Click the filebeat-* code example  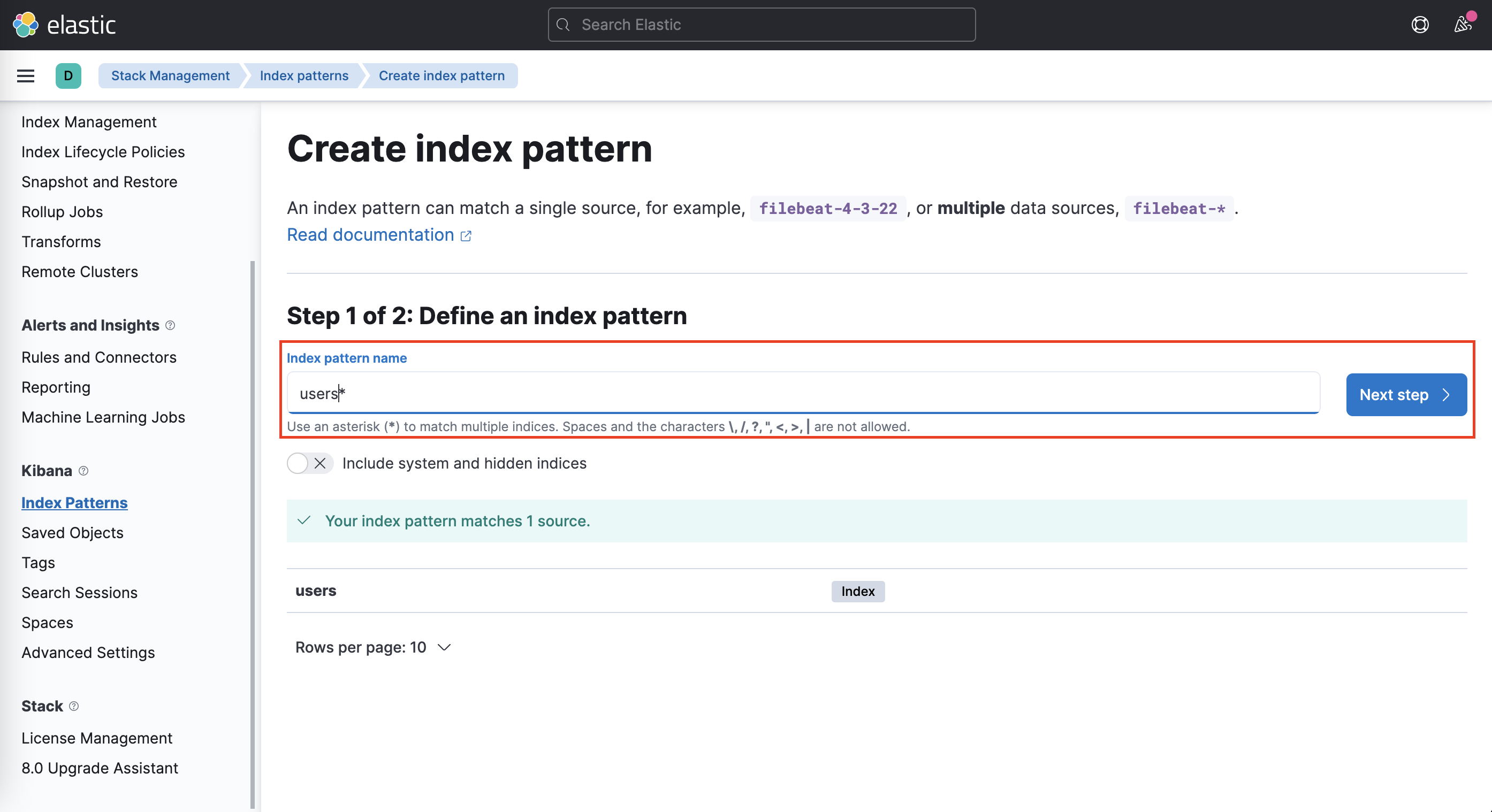click(1178, 209)
